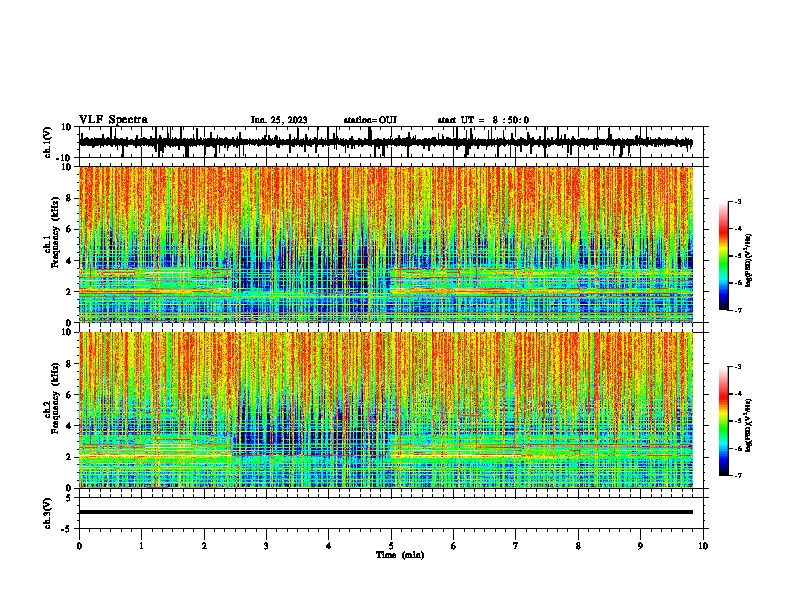Click the "VLF Spectra" title text
This screenshot has height=612, width=792.
coord(113,120)
